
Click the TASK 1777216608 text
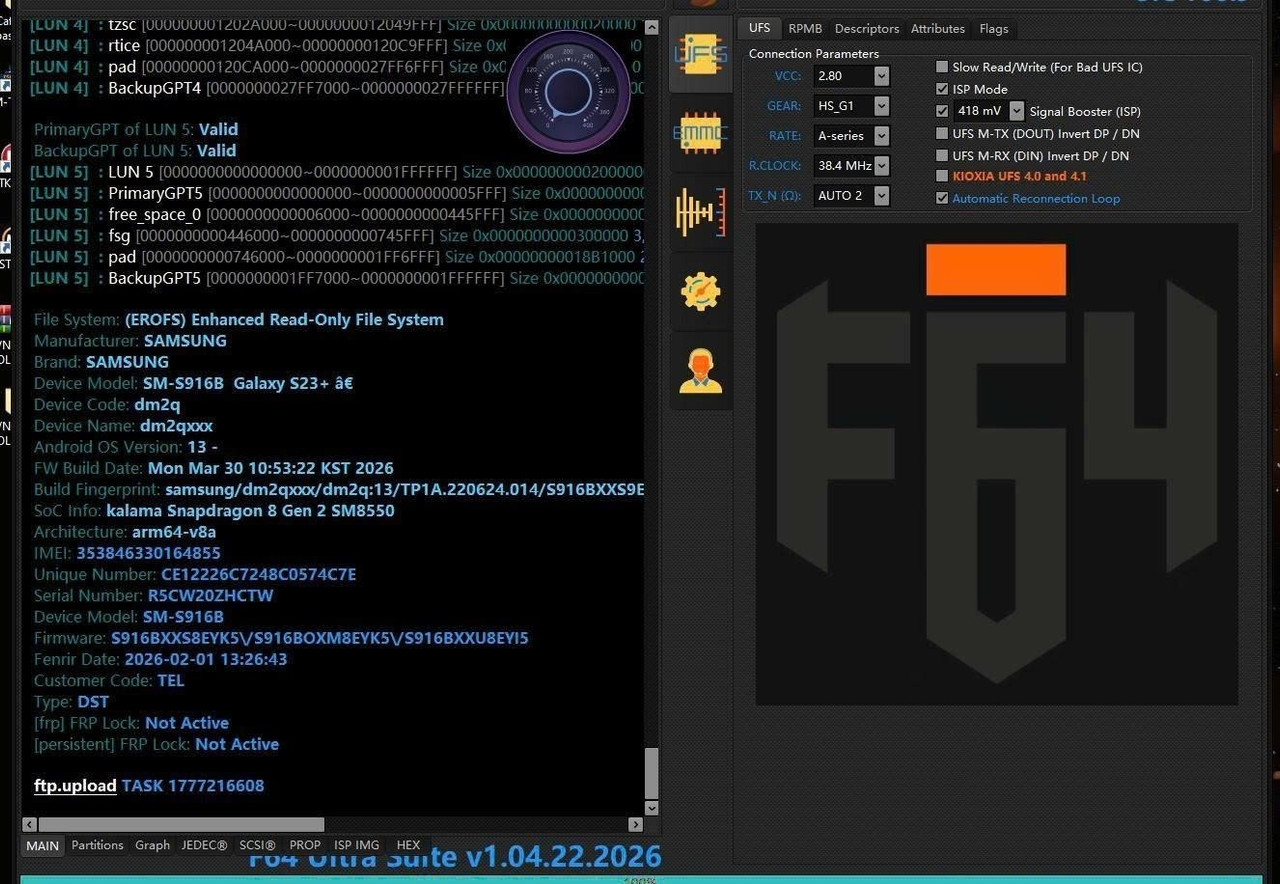tap(193, 786)
